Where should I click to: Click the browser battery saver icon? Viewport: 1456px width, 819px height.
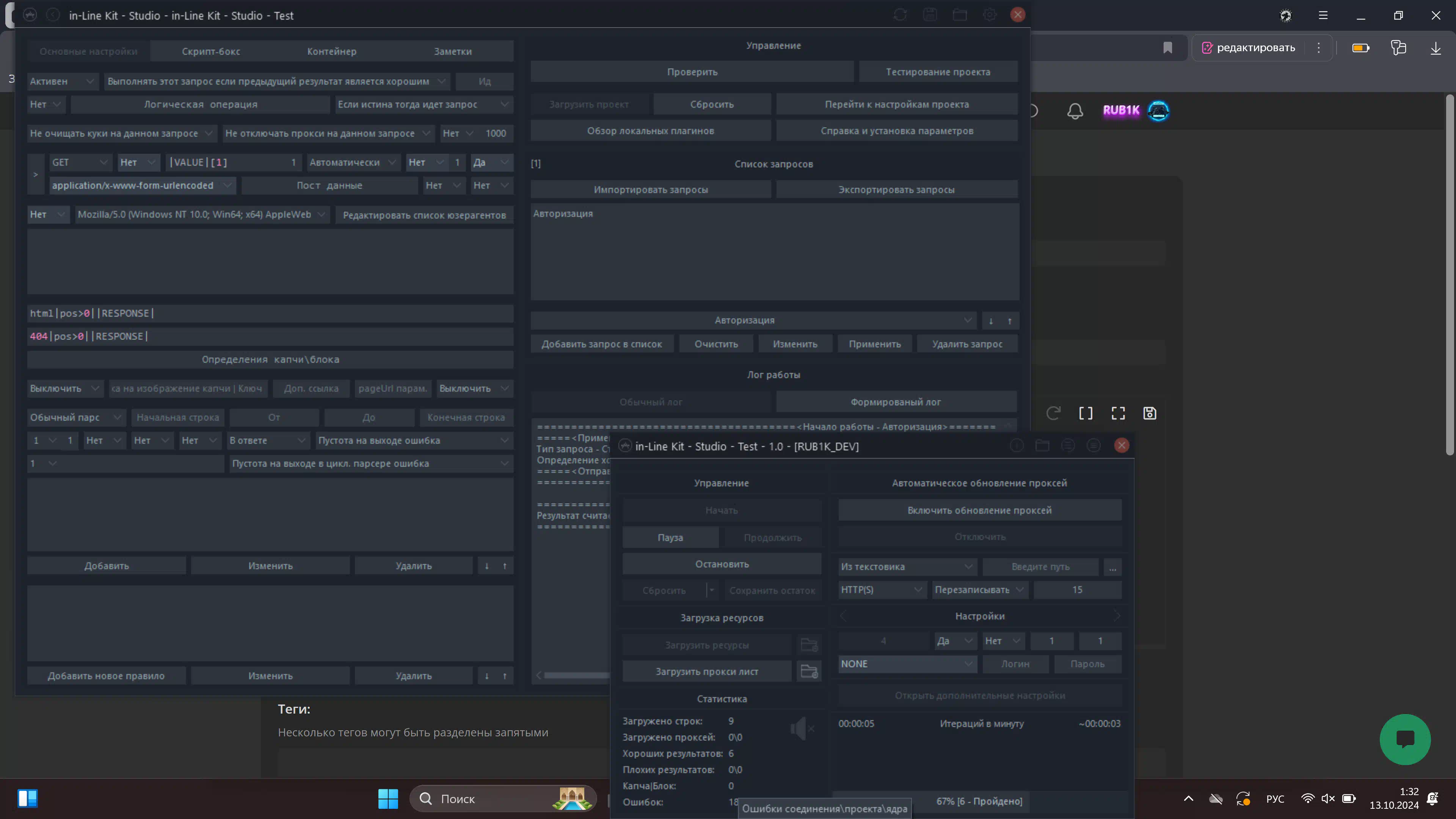1360,48
